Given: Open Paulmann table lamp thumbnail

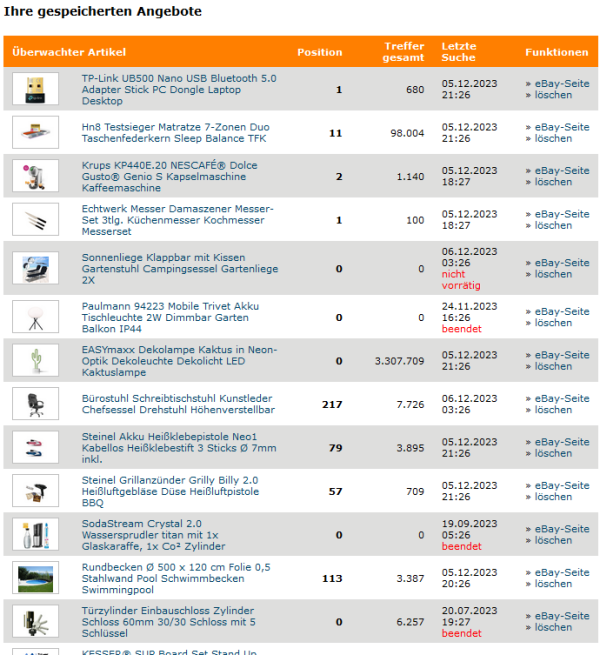Looking at the screenshot, I should click(36, 317).
